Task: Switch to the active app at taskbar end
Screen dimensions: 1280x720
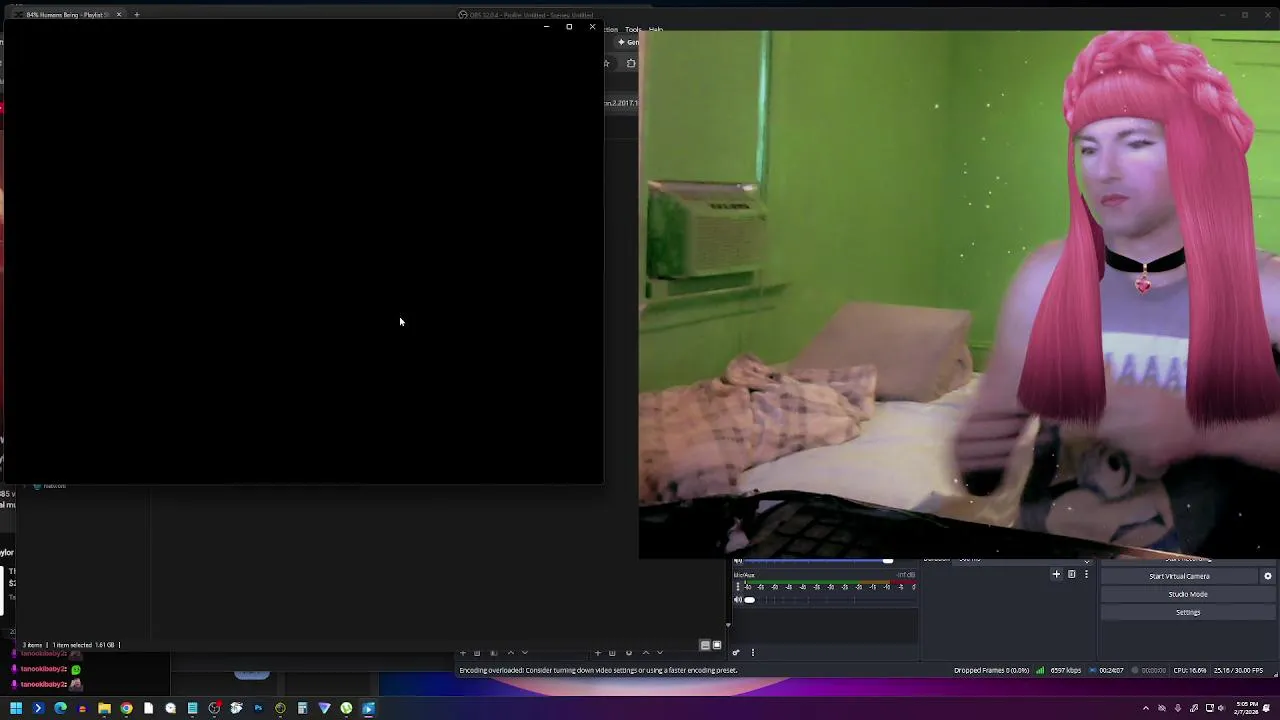Action: coord(368,708)
